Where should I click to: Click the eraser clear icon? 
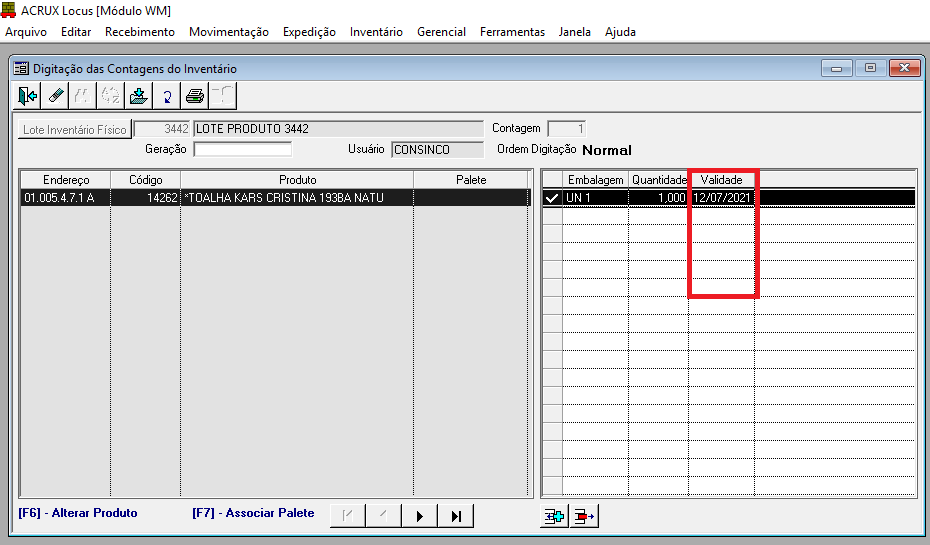56,95
